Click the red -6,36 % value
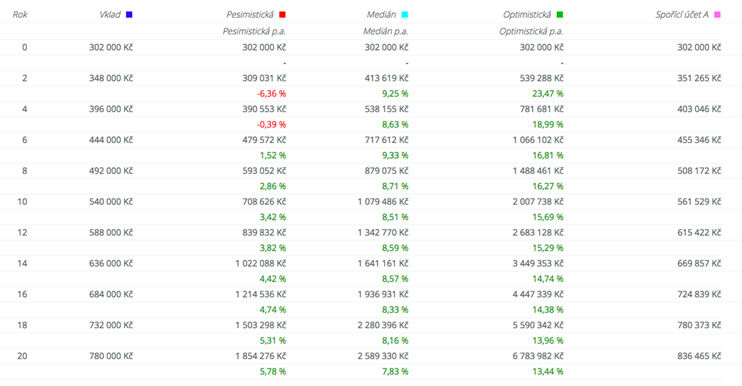 point(272,94)
